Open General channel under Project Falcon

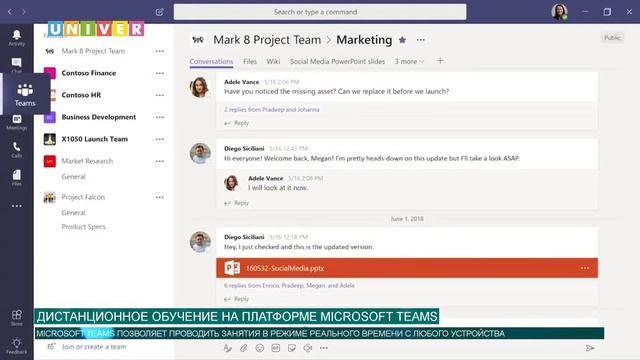[73, 213]
